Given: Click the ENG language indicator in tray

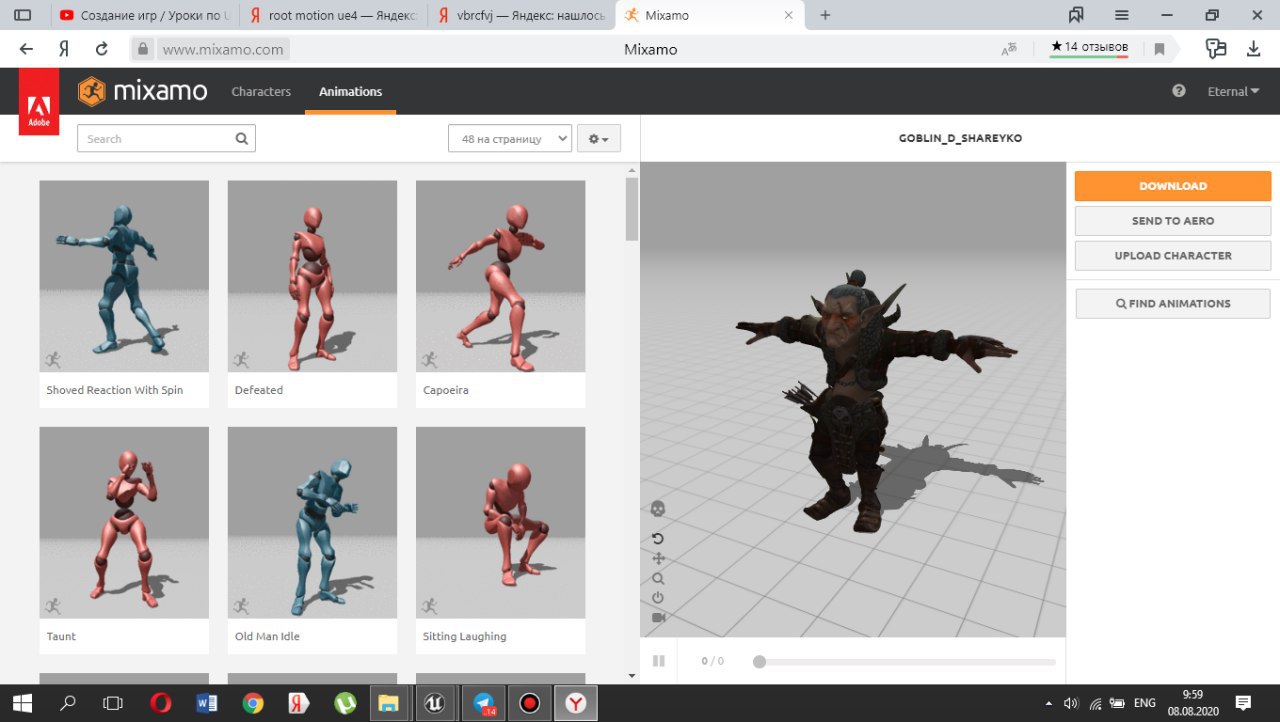Looking at the screenshot, I should pos(1145,703).
